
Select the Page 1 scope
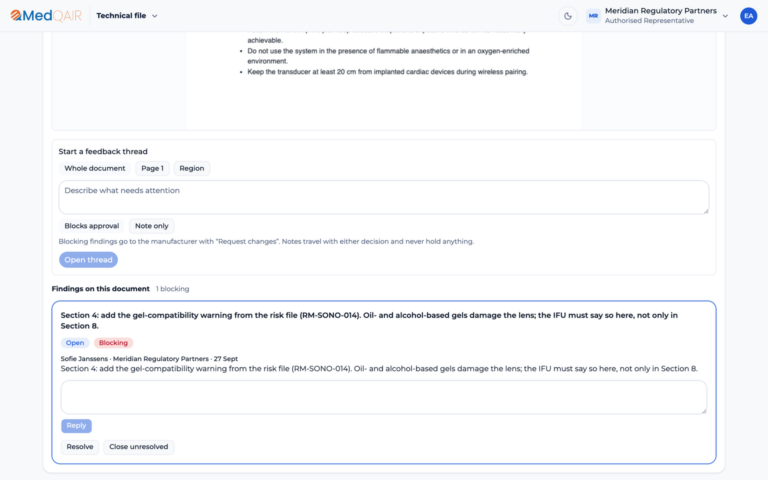coord(152,168)
